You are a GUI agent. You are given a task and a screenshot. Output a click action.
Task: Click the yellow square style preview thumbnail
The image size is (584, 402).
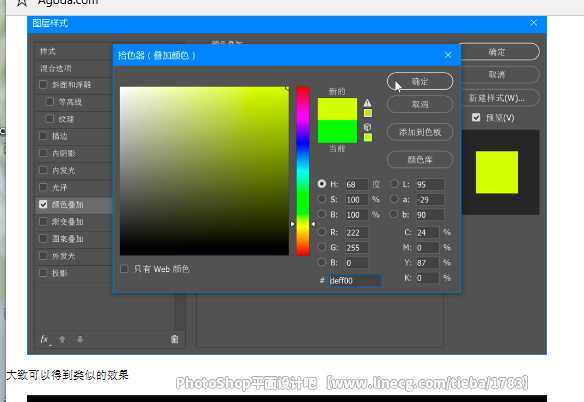point(496,172)
